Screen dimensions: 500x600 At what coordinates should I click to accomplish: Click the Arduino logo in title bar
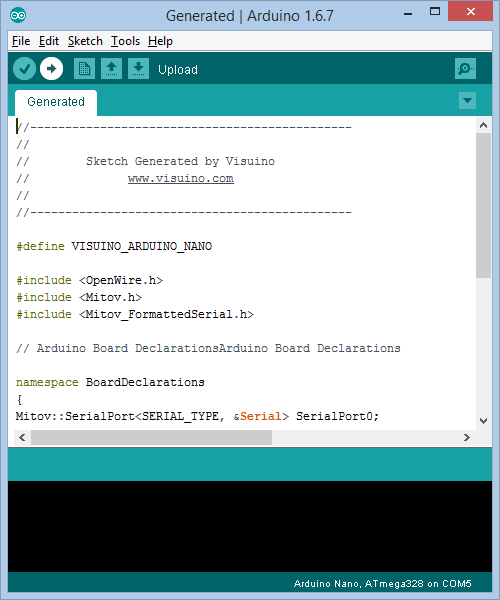pos(18,16)
